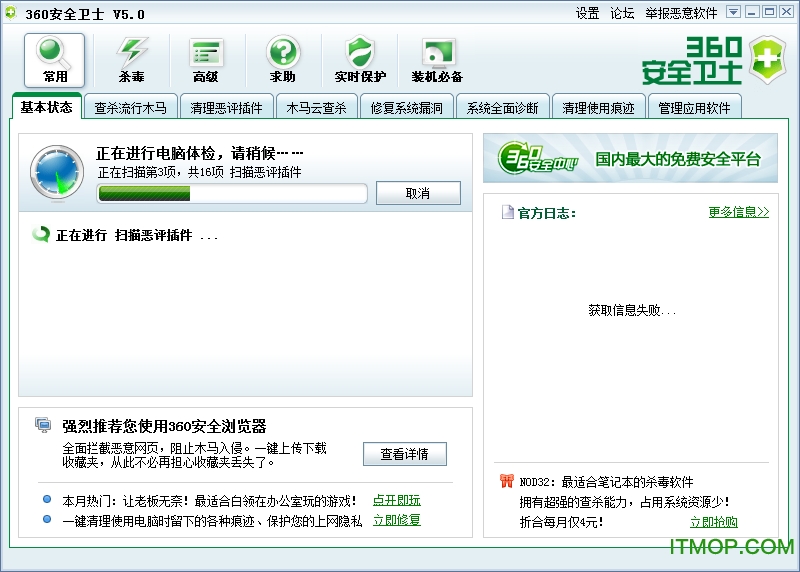Click the blue clock scan status icon
The image size is (800, 572).
pos(57,172)
